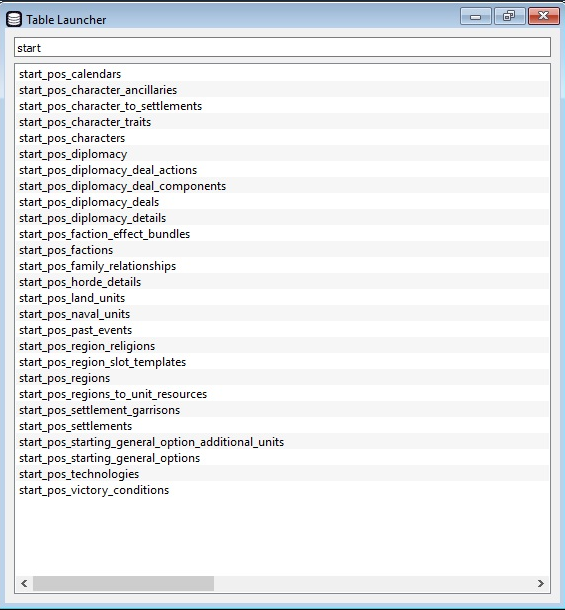565x610 pixels.
Task: Select start_pos_characters table
Action: (x=282, y=138)
